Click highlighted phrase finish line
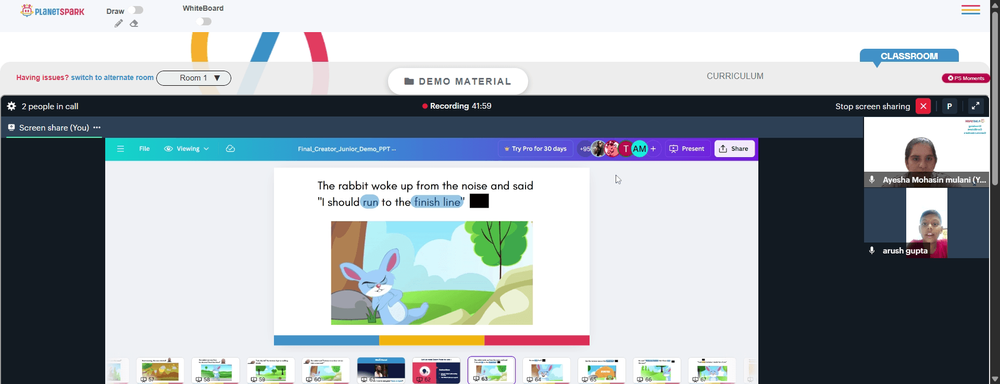Image resolution: width=1000 pixels, height=384 pixels. tap(438, 202)
